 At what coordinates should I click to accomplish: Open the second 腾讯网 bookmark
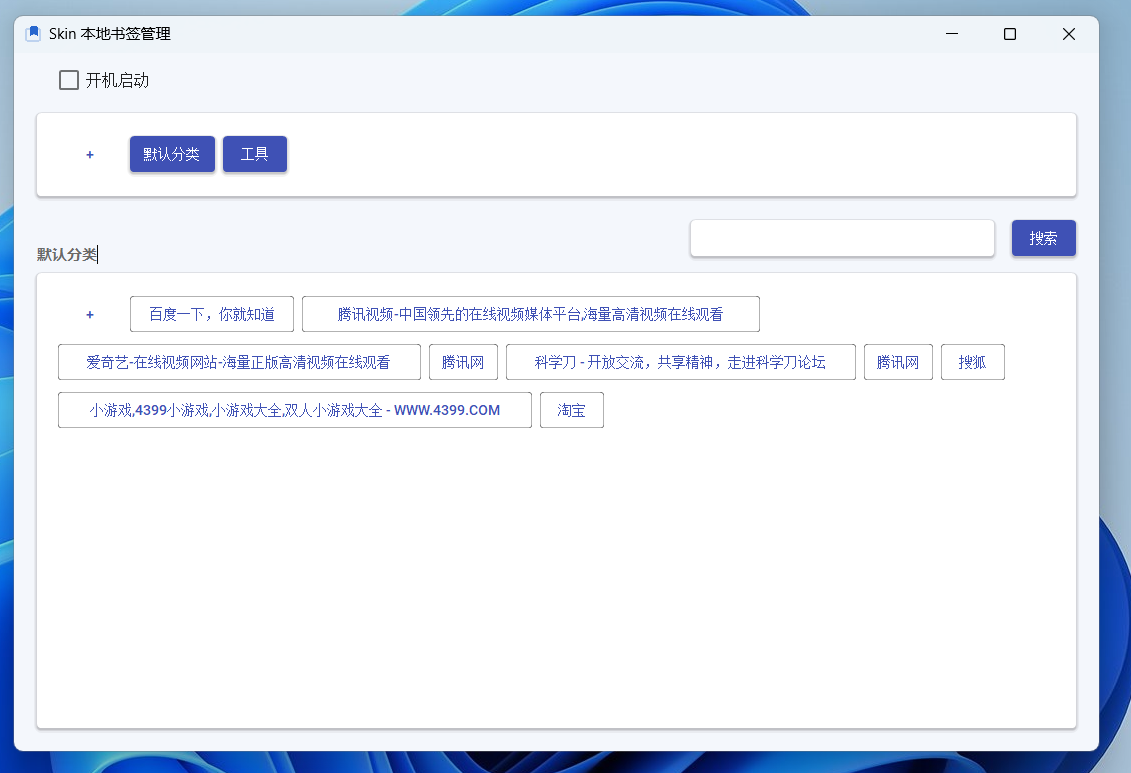click(898, 362)
